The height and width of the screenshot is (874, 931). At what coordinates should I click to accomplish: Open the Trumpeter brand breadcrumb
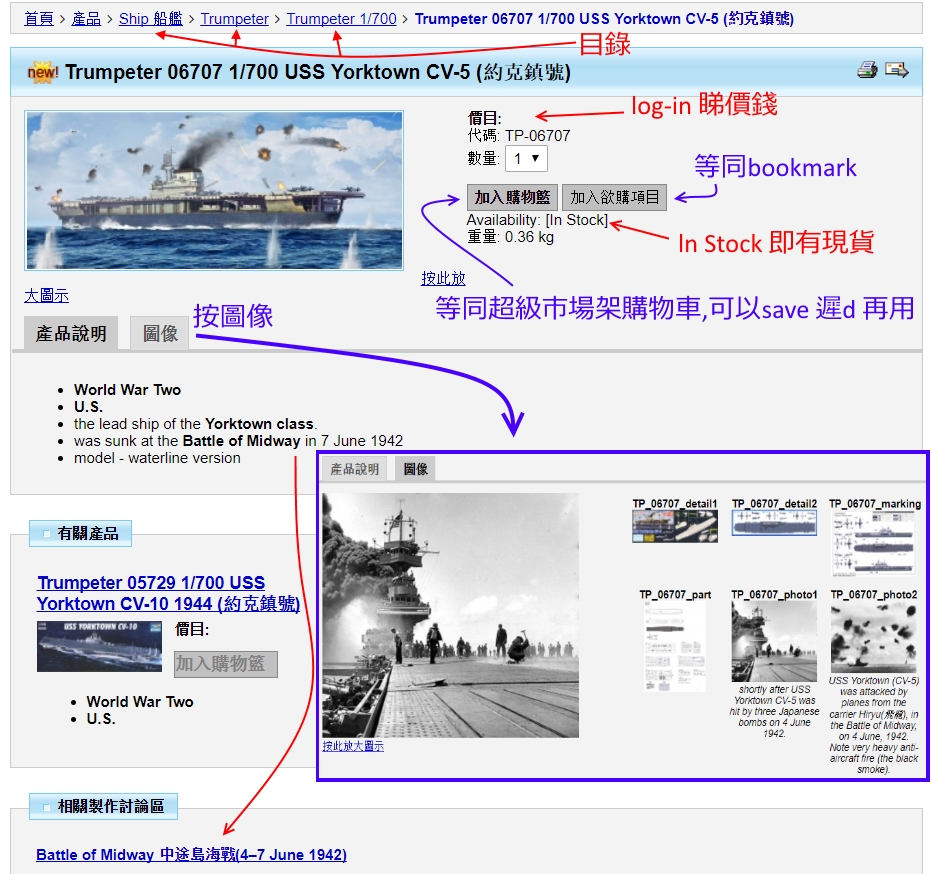point(235,19)
